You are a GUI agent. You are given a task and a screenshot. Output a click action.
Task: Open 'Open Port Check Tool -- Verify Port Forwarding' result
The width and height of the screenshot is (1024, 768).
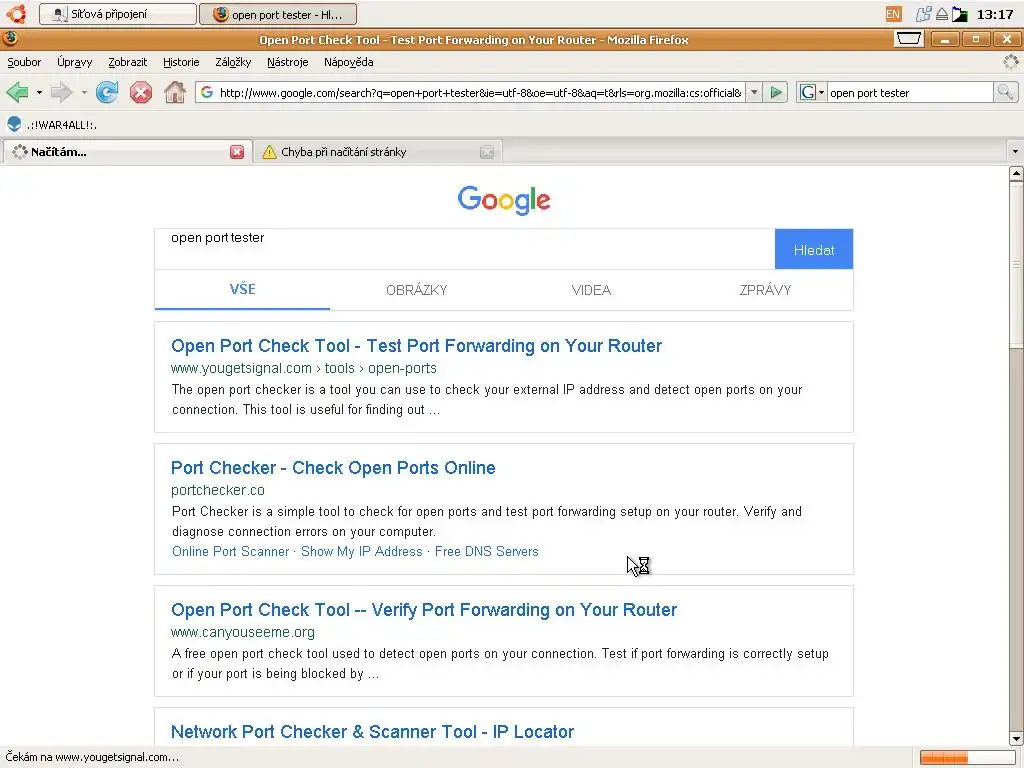click(424, 609)
